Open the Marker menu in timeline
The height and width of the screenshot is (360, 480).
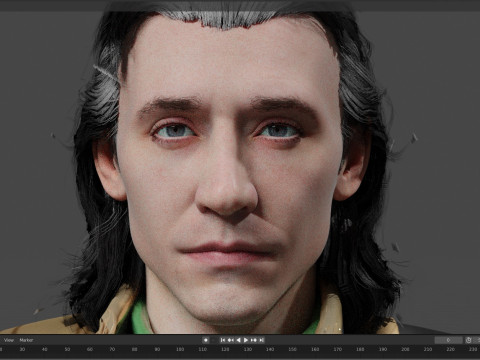(26, 340)
